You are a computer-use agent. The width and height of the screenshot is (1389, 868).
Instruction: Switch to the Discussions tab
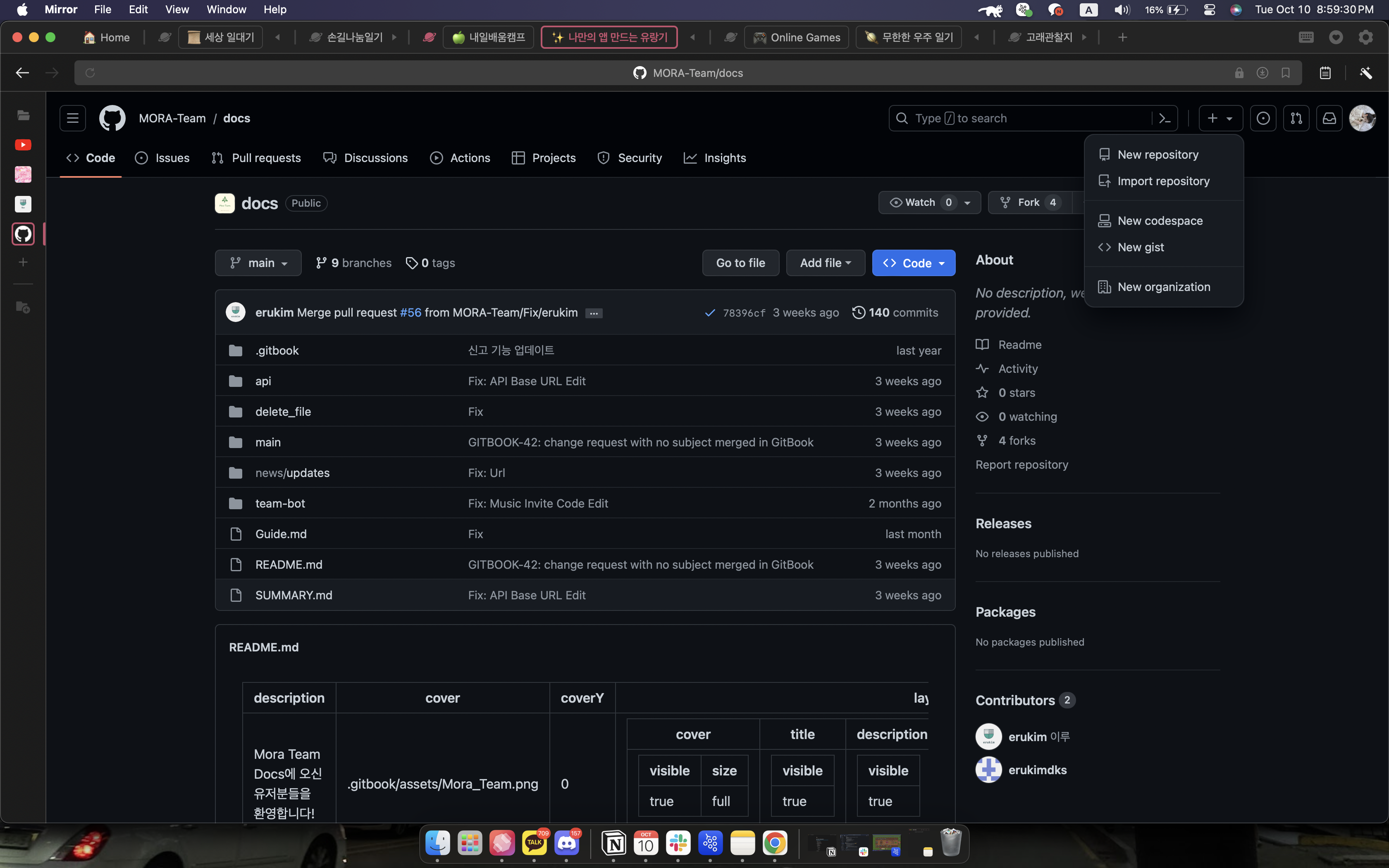[365, 158]
